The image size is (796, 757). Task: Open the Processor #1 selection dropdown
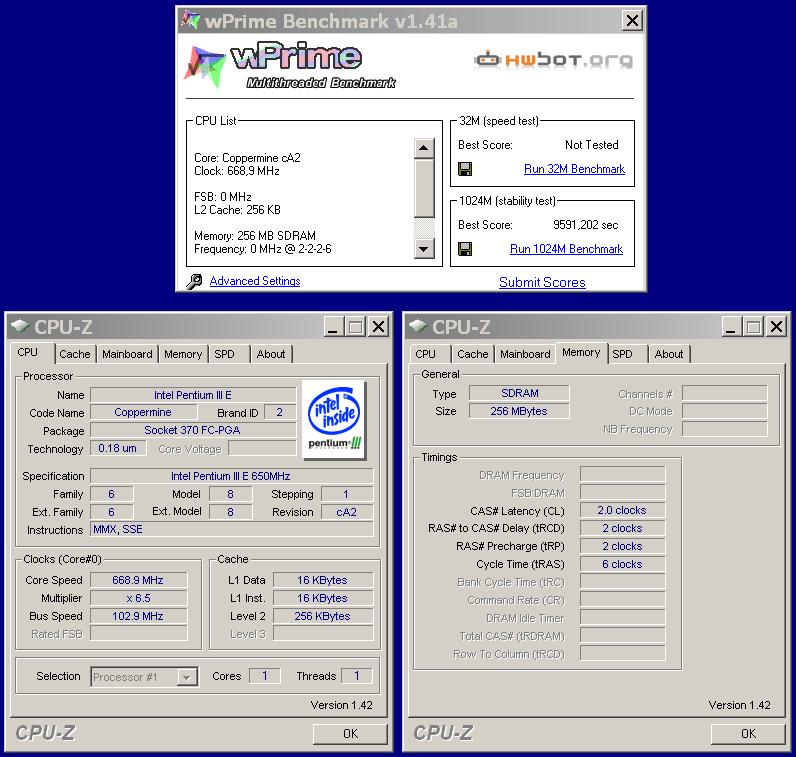[187, 677]
